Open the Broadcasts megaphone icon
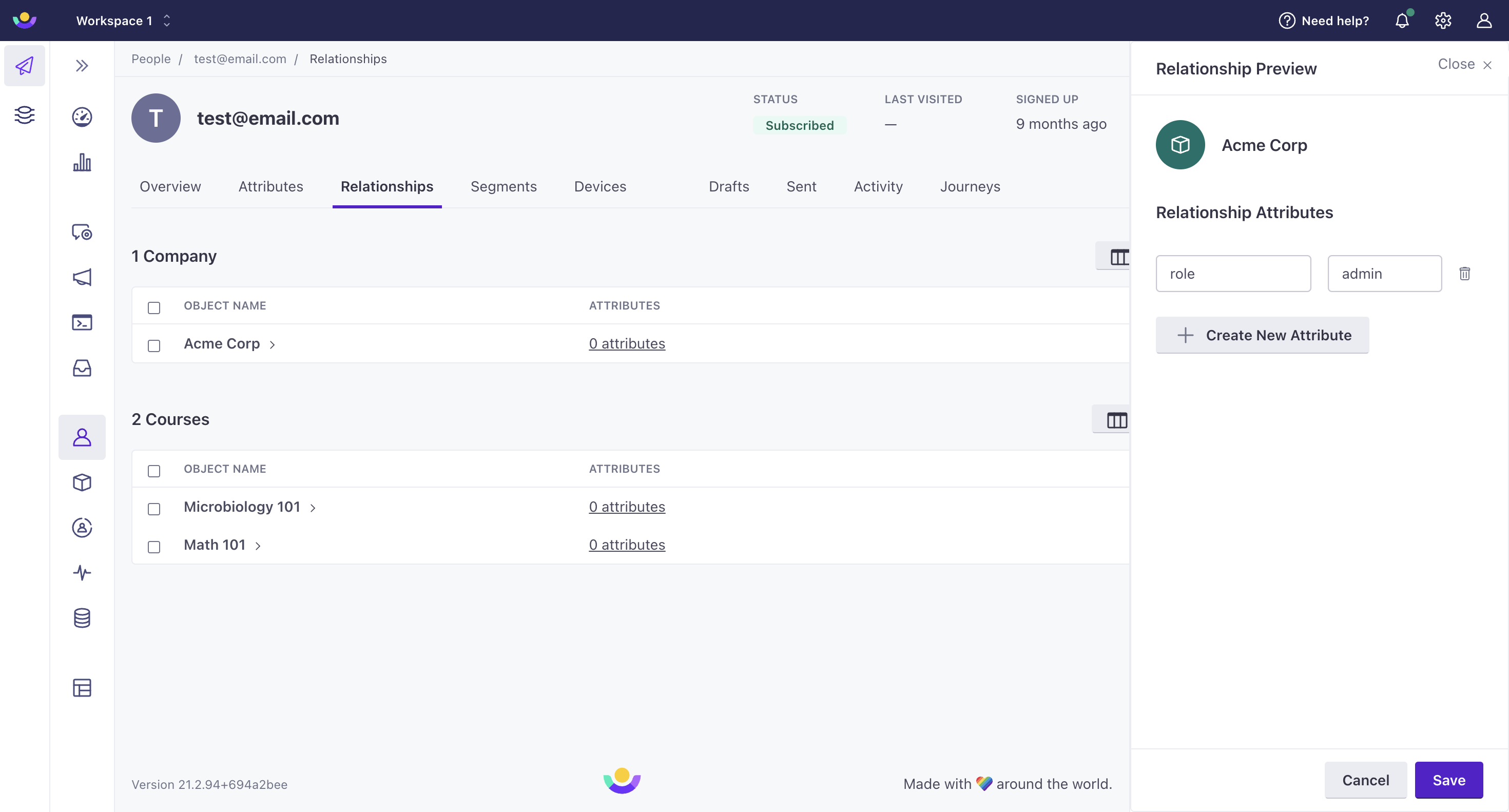 click(x=82, y=277)
